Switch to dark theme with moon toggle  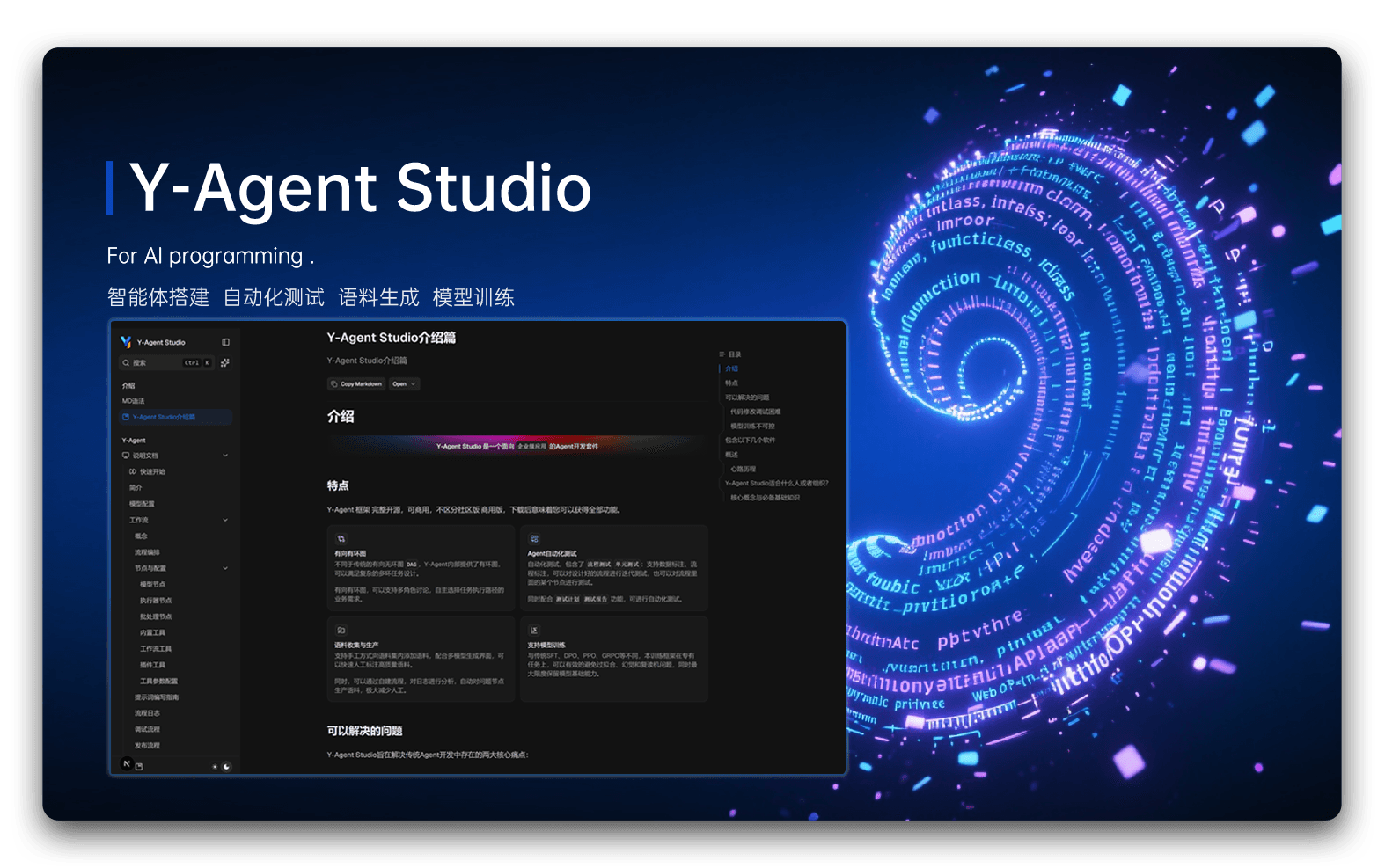tap(226, 767)
